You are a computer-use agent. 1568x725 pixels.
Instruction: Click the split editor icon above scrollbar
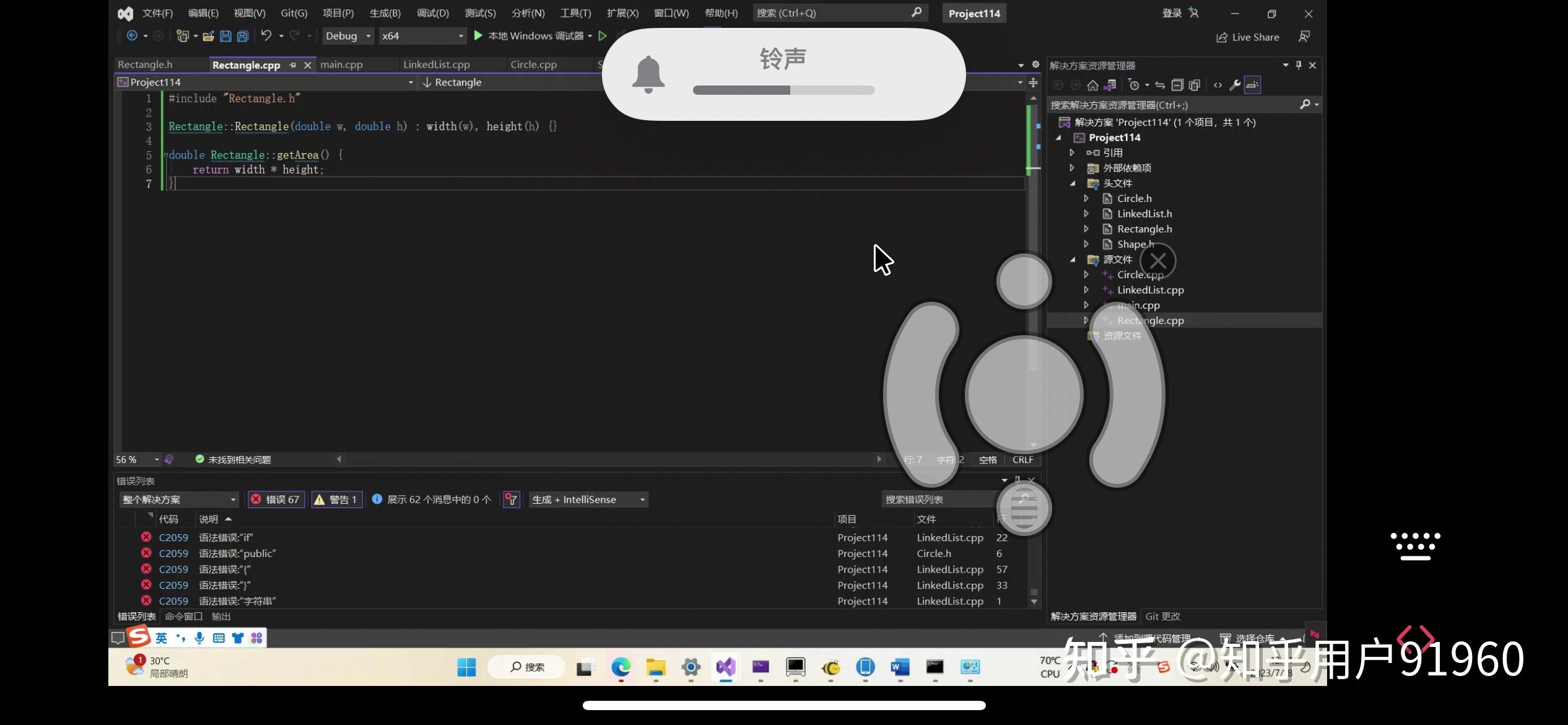click(1033, 82)
